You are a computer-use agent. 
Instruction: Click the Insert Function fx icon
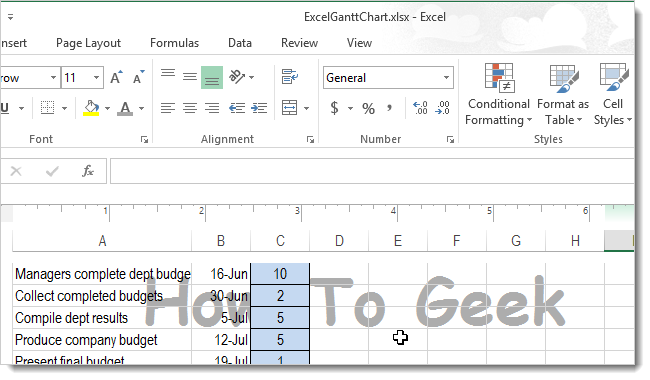pos(87,171)
